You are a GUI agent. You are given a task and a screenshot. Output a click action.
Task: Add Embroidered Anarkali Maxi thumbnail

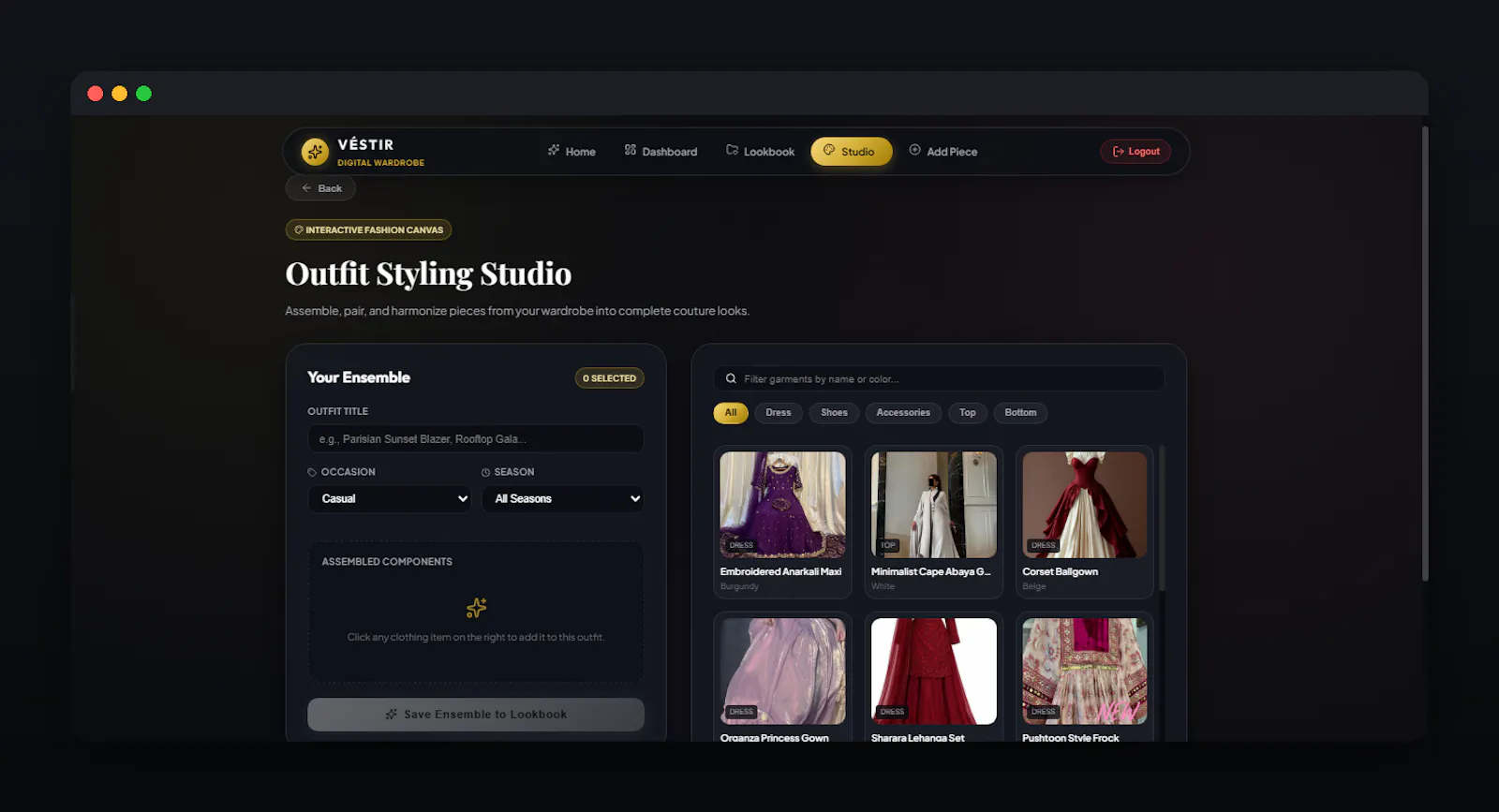click(x=782, y=505)
